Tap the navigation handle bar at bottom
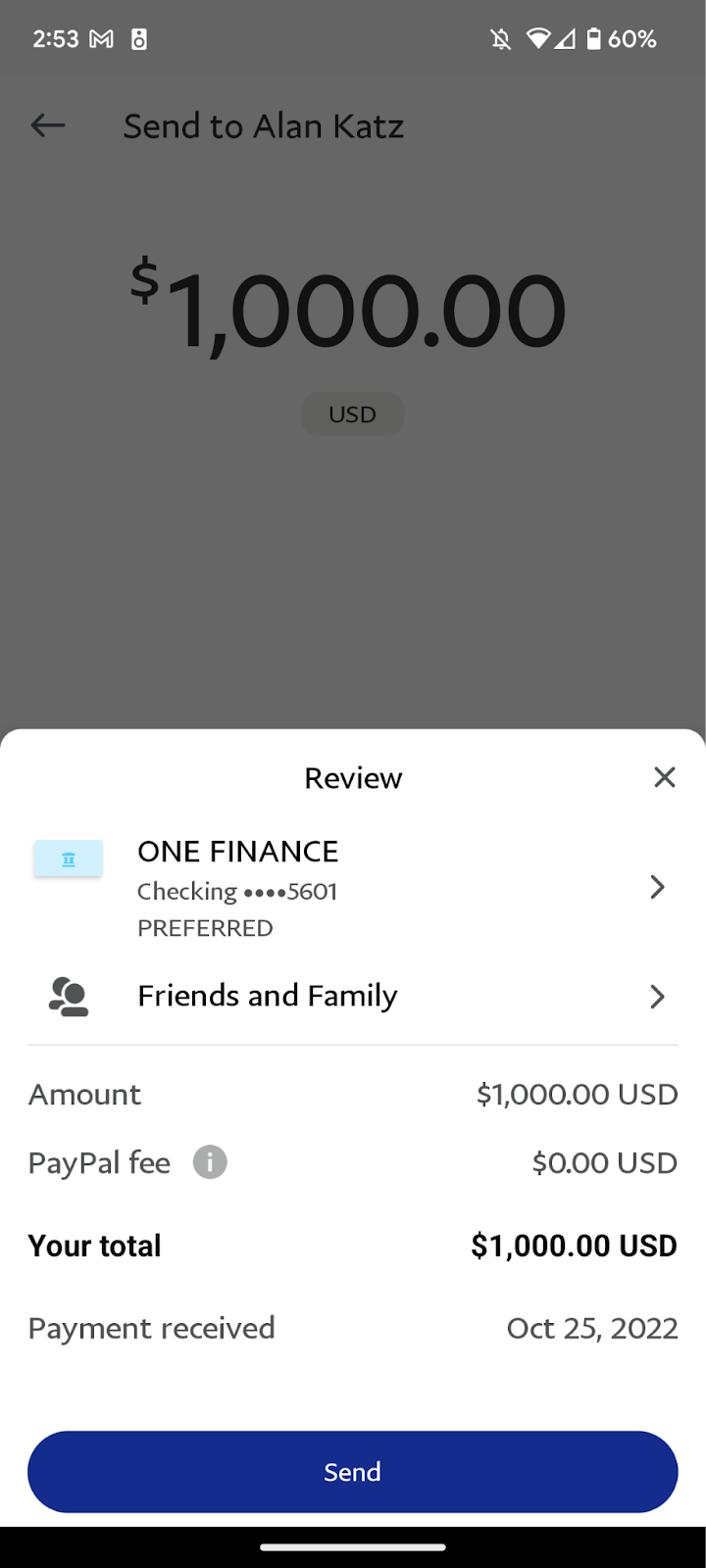 (353, 1547)
